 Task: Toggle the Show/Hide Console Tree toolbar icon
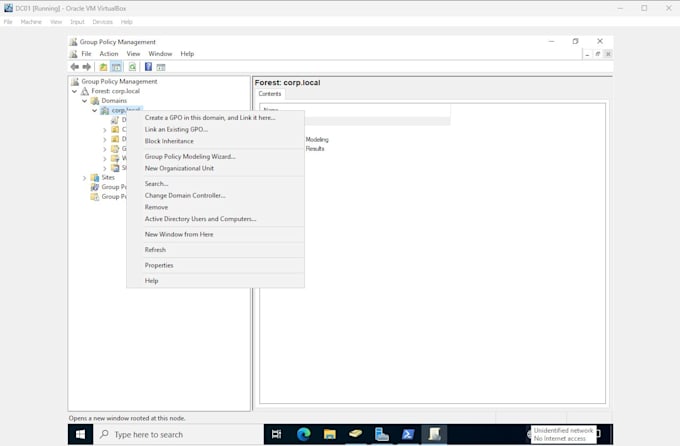[x=116, y=67]
